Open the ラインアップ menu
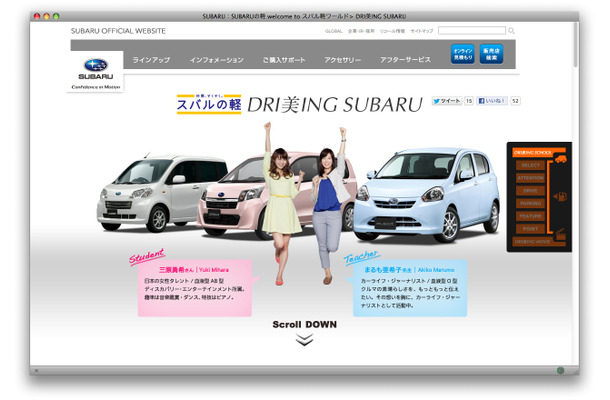This screenshot has width=610, height=400. point(151,60)
